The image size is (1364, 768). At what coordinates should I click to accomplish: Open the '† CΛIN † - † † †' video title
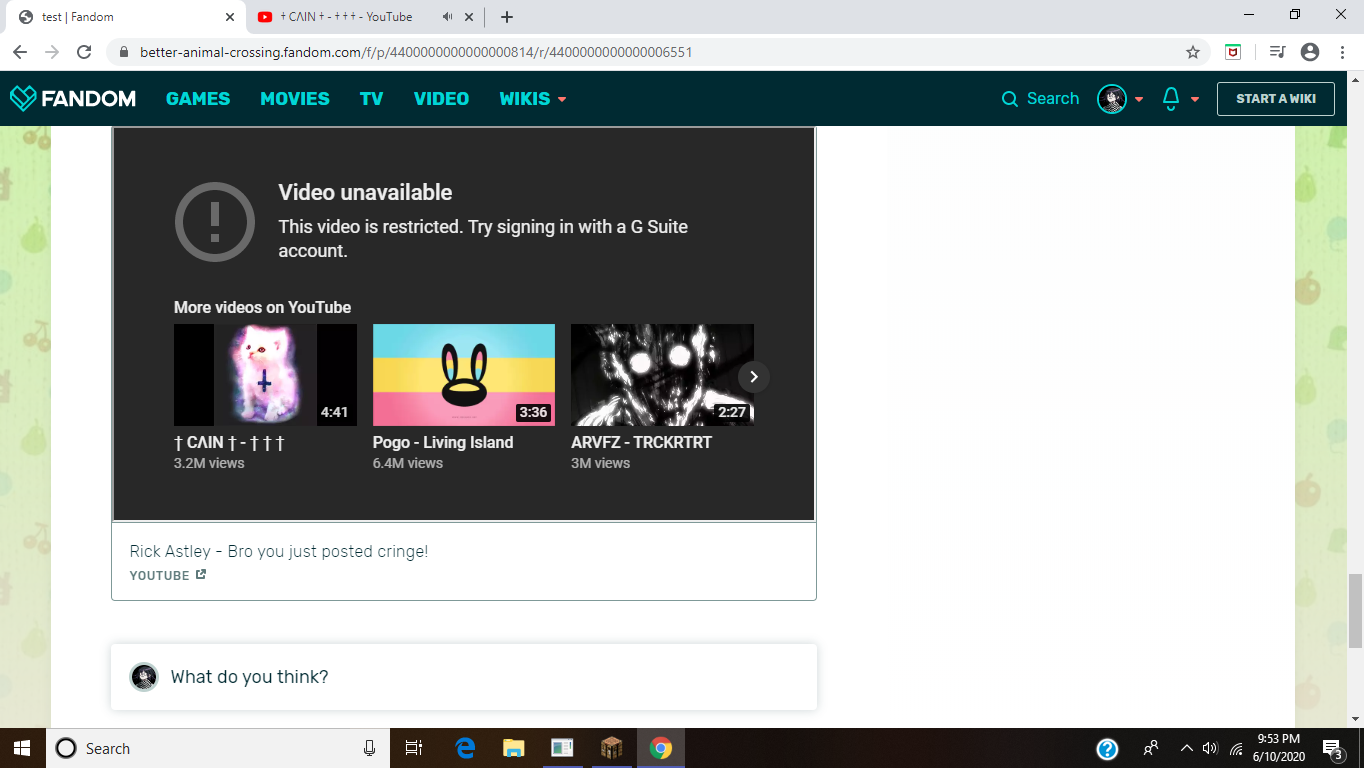(x=229, y=442)
